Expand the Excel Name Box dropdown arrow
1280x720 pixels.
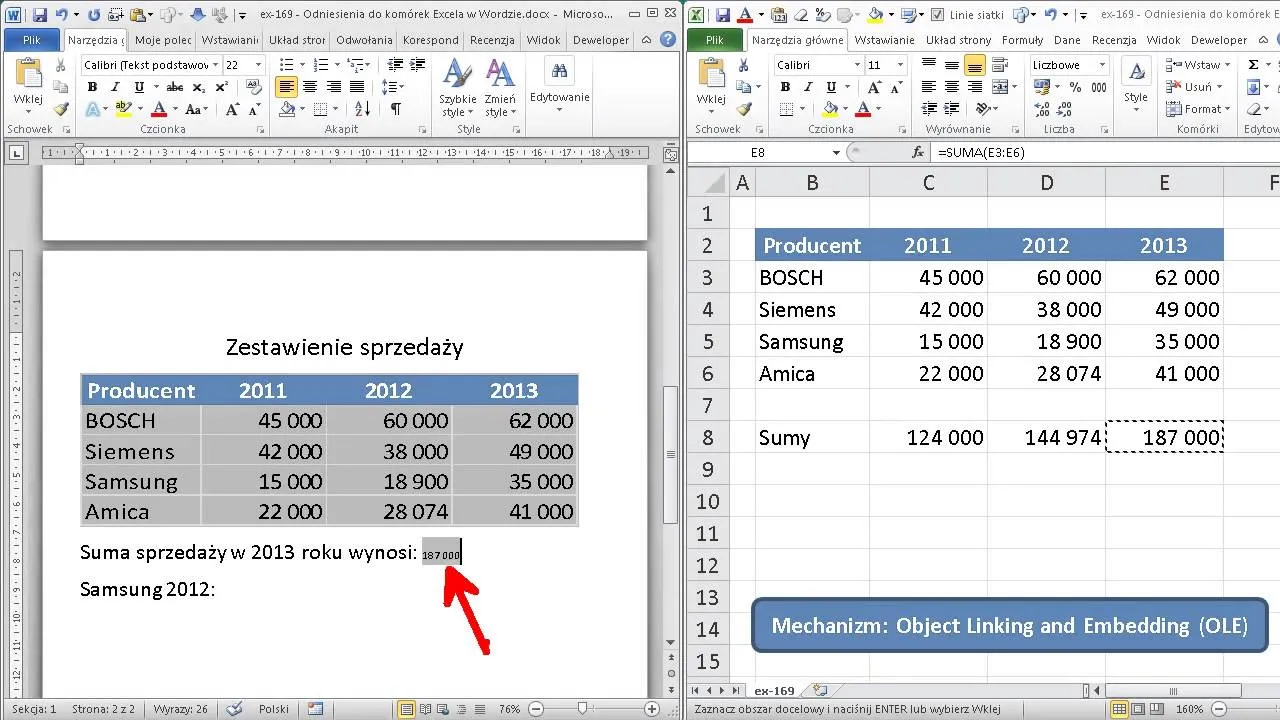[836, 153]
